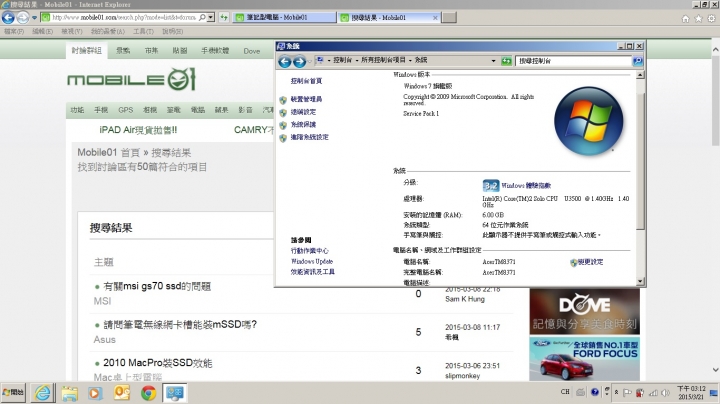This screenshot has width=720, height=404.
Task: Go back in Internet Explorer
Action: click(8, 18)
